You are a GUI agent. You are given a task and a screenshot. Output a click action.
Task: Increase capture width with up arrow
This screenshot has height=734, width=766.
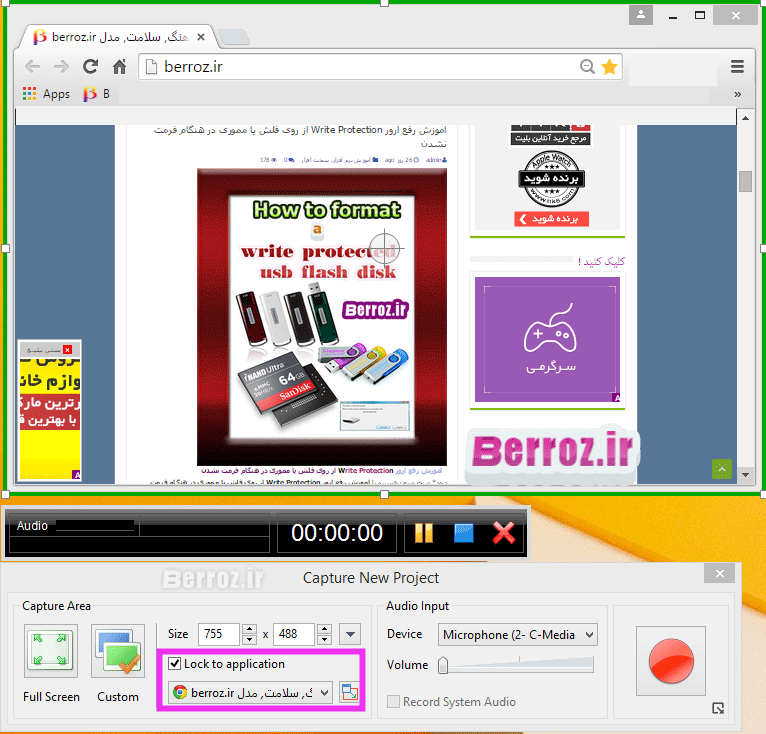coord(249,629)
